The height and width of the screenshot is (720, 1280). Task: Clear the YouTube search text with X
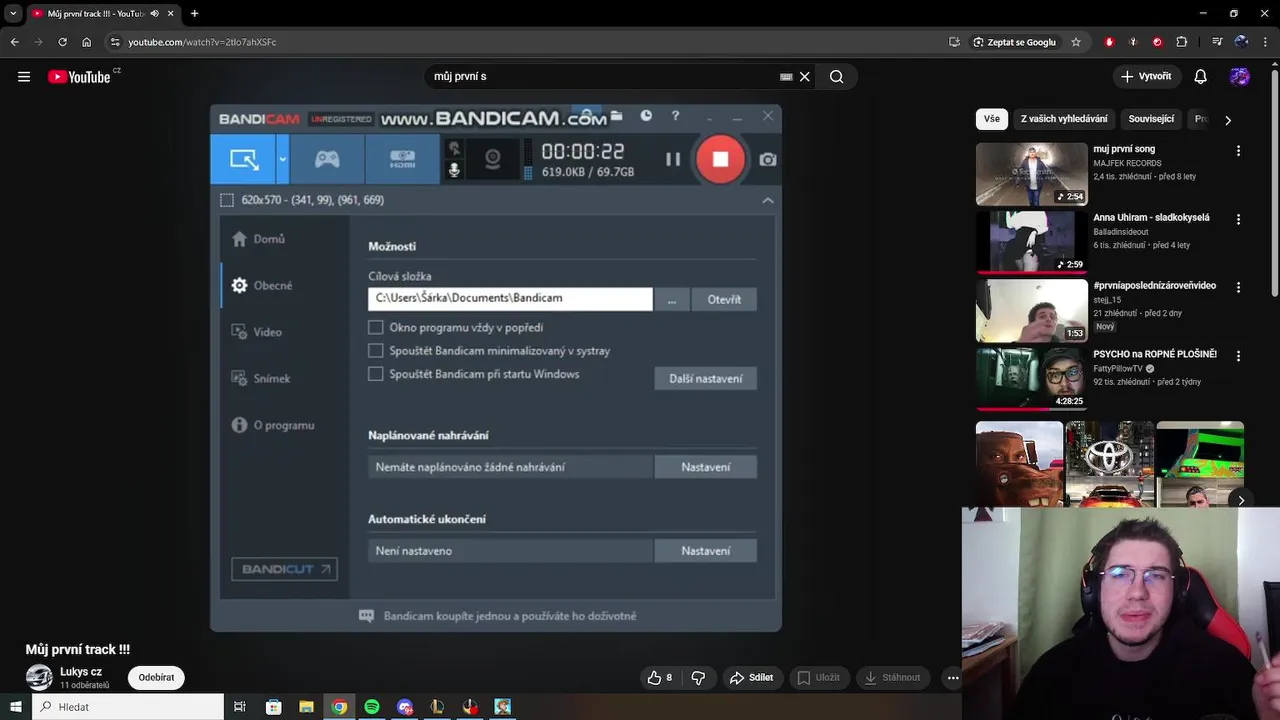804,77
